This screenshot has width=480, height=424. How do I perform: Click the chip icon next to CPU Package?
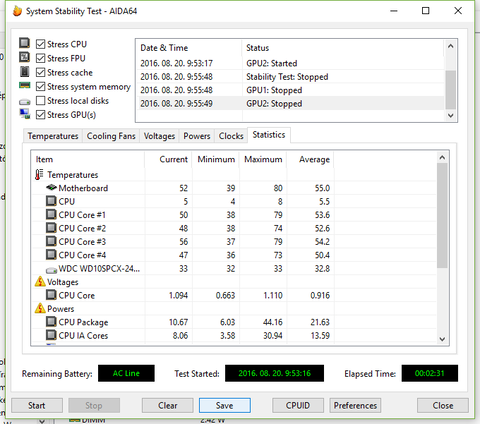pyautogui.click(x=51, y=322)
